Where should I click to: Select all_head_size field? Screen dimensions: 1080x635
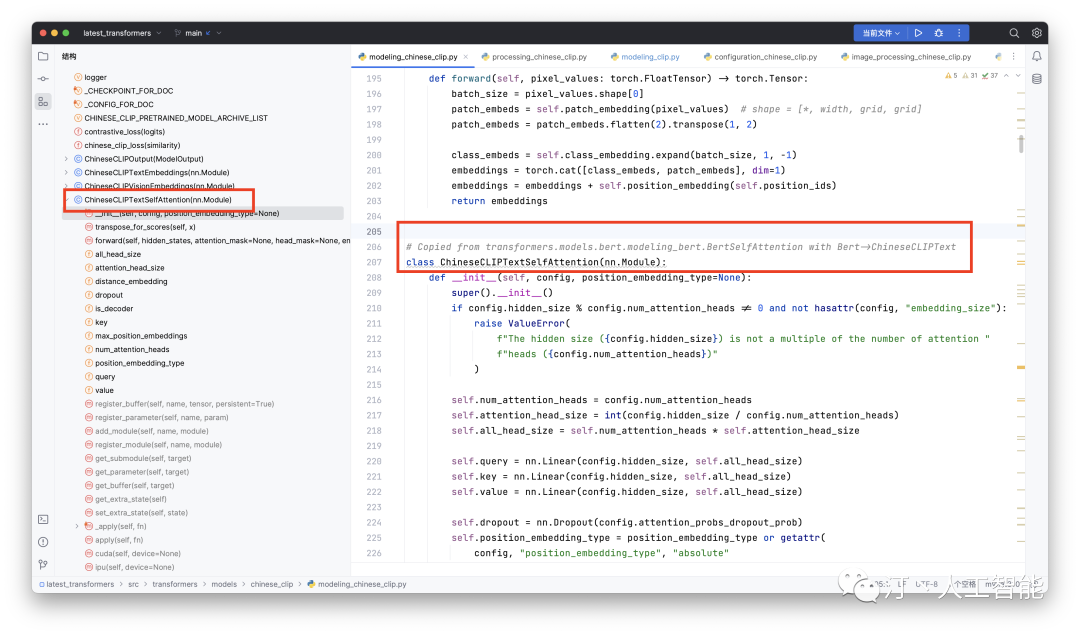click(117, 254)
